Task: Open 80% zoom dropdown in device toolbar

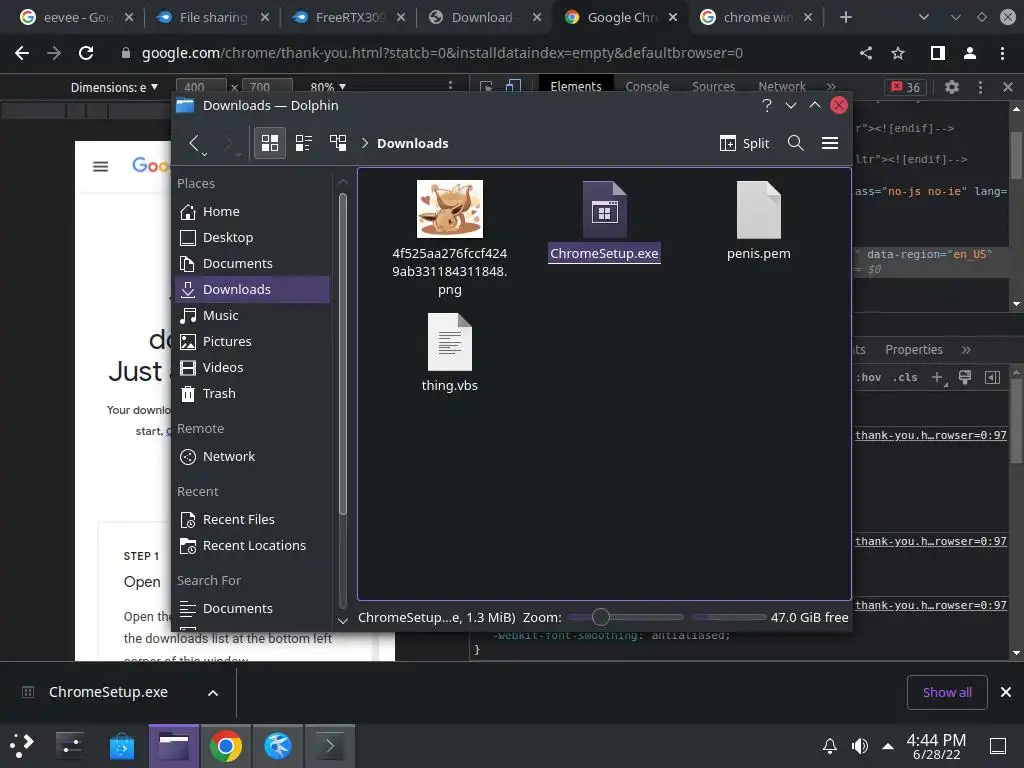Action: [x=328, y=87]
